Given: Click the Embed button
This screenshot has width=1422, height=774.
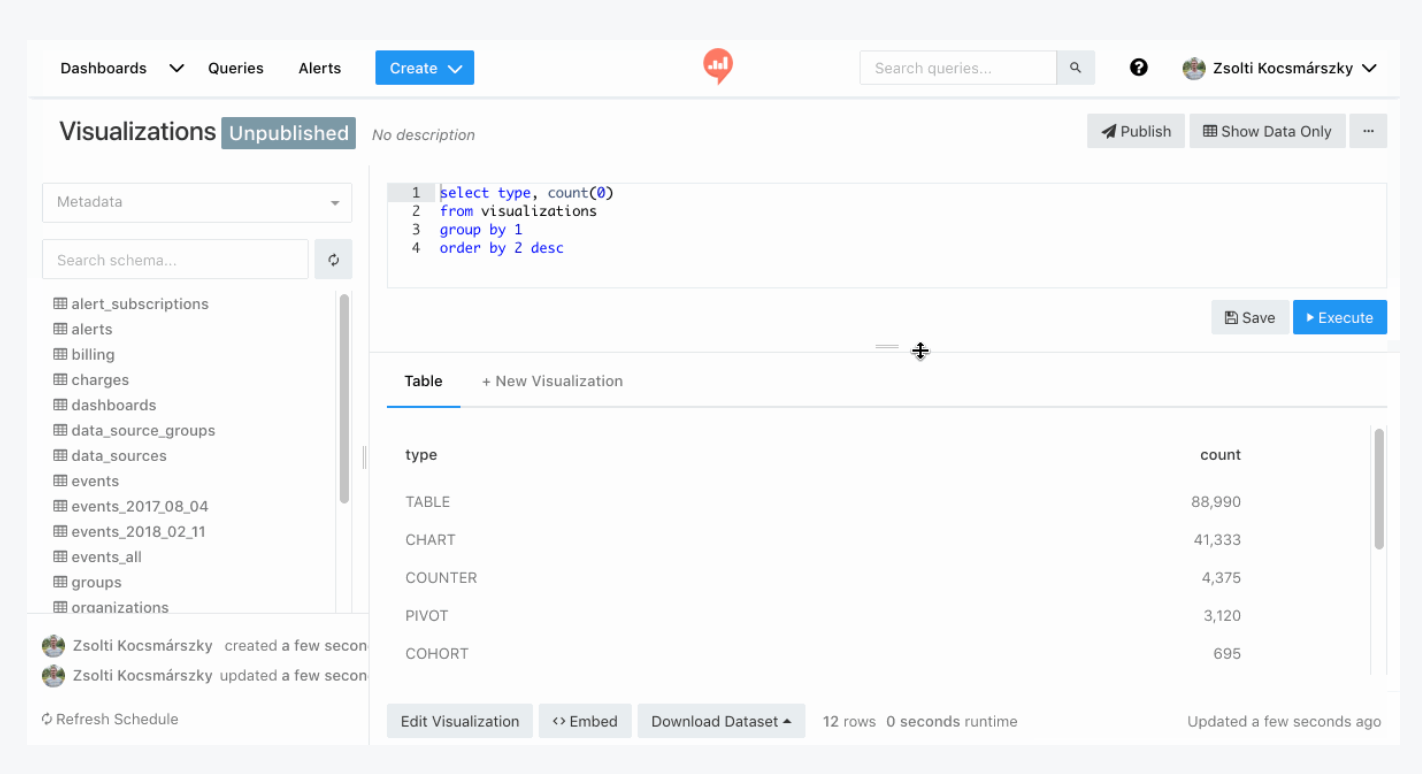Looking at the screenshot, I should (585, 721).
